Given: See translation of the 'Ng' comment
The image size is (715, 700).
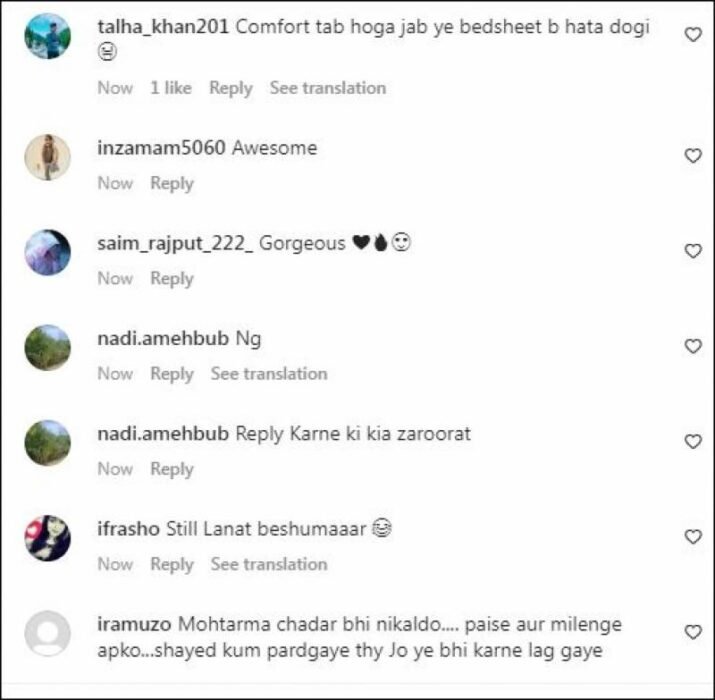Looking at the screenshot, I should 269,374.
